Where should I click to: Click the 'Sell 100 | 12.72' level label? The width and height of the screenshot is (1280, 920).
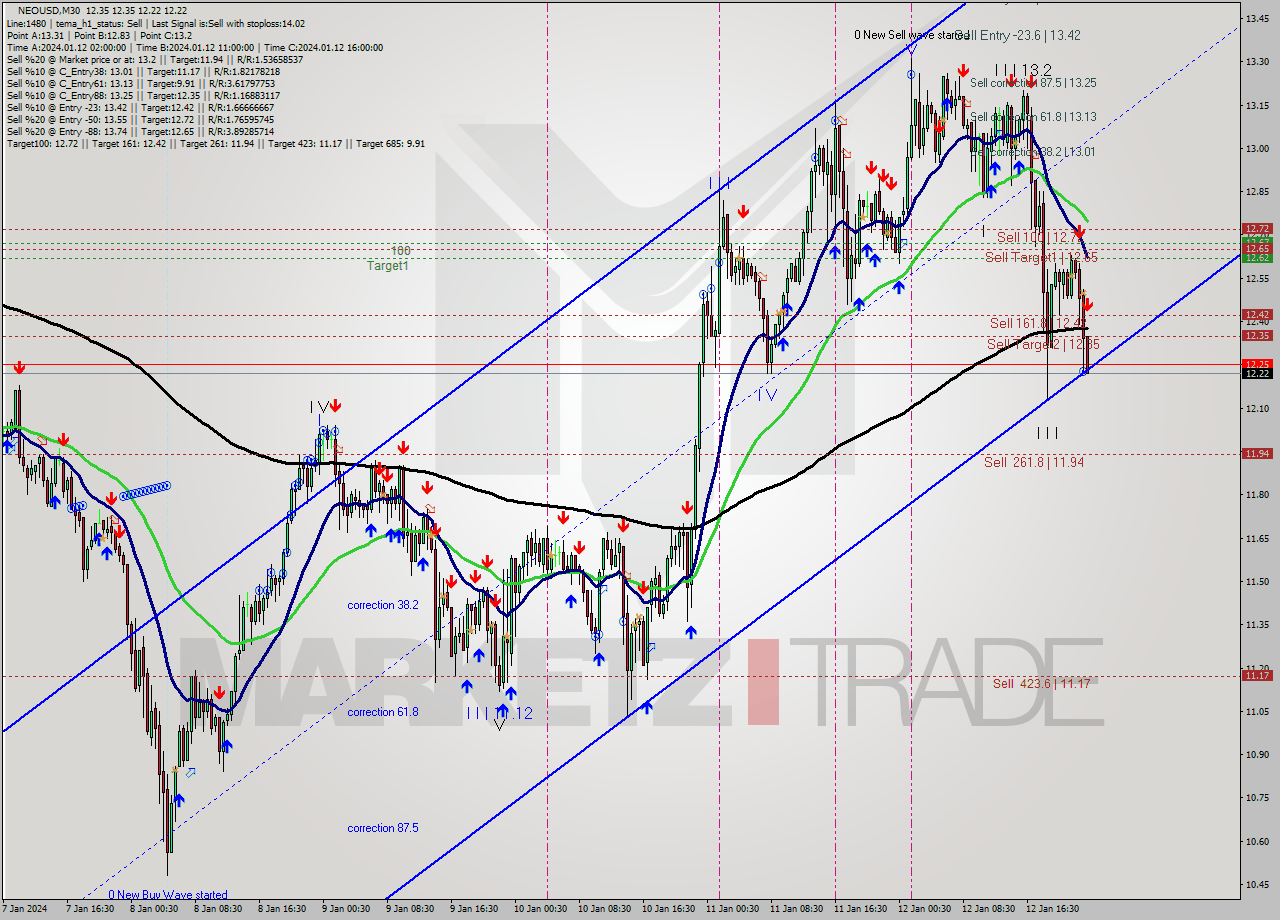[1040, 237]
